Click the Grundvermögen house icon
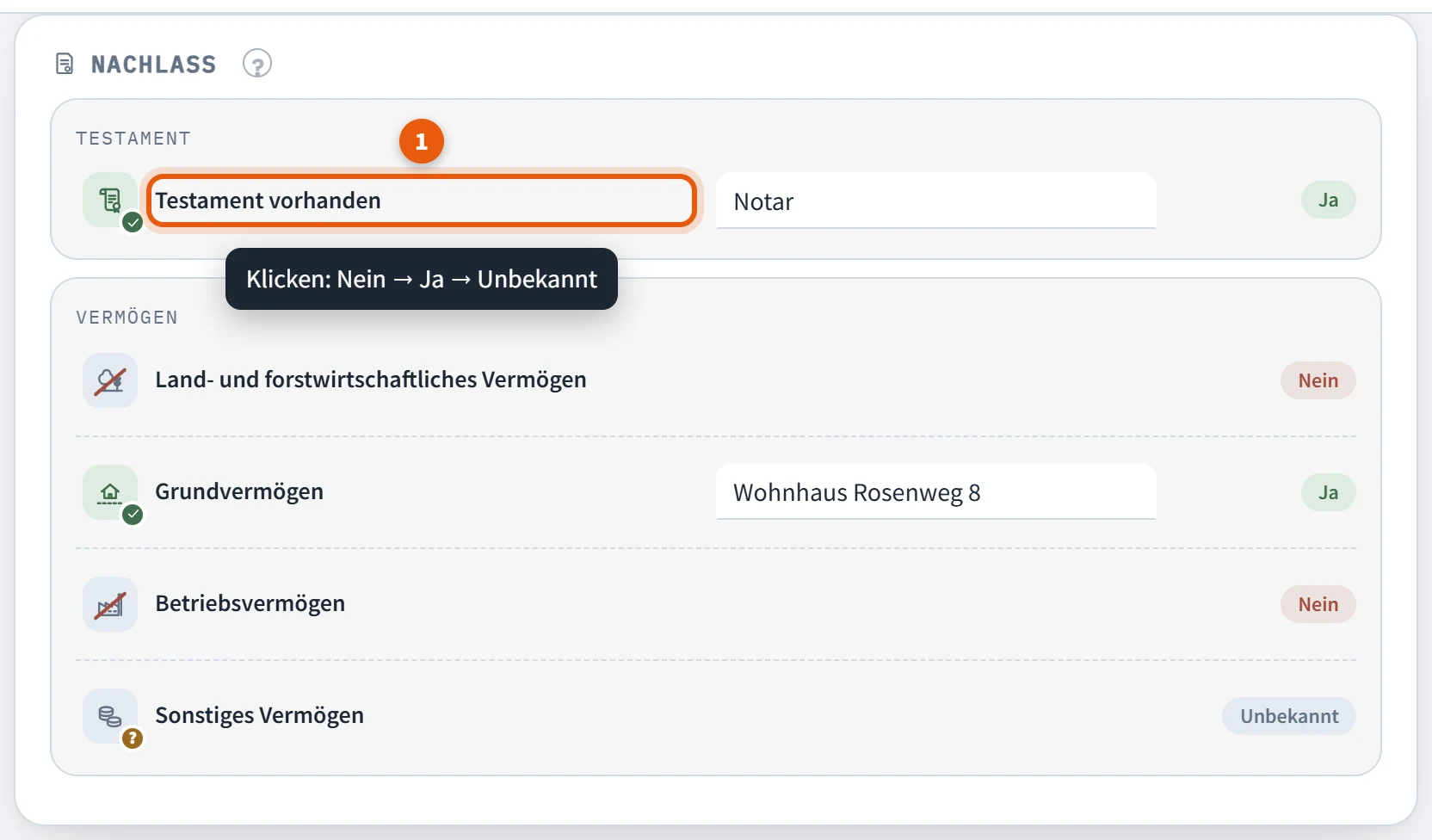The height and width of the screenshot is (840, 1432). coord(110,492)
